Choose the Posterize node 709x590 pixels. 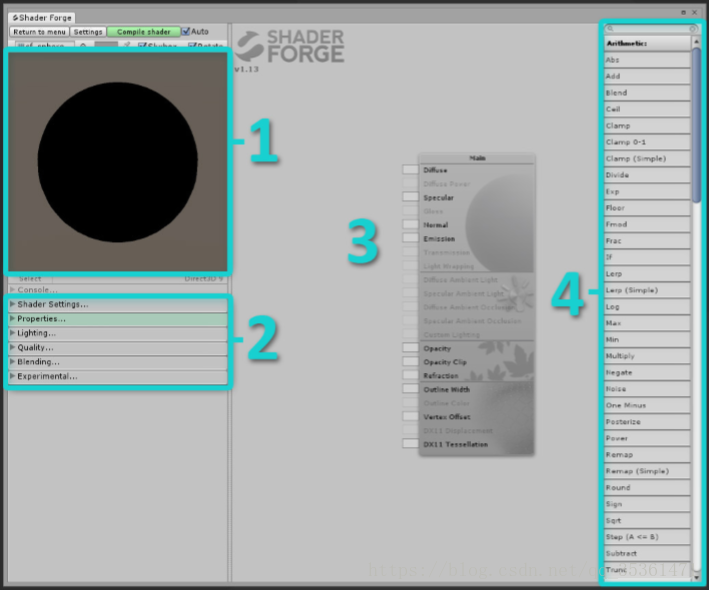(x=648, y=422)
